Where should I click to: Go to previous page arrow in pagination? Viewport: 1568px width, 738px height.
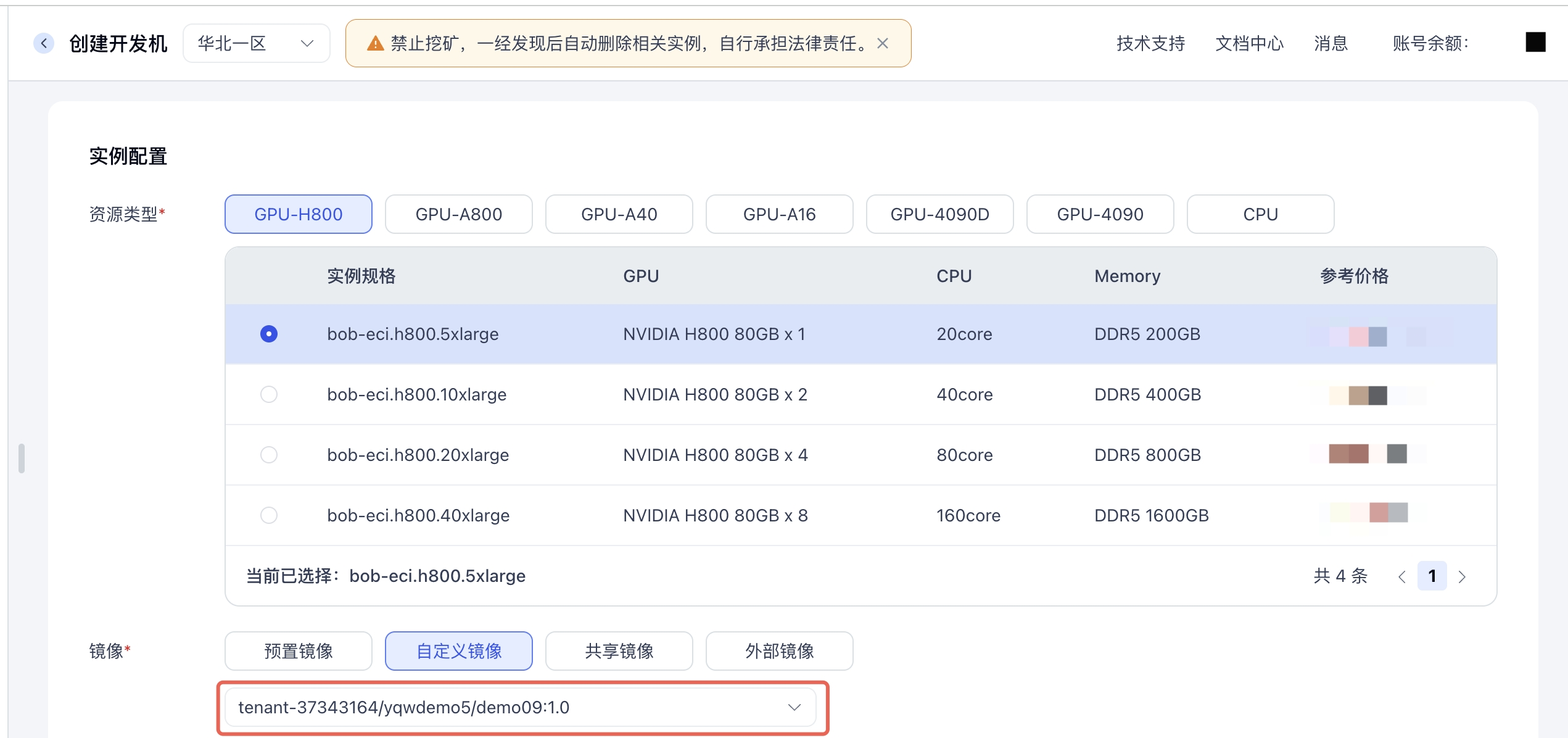(x=1401, y=576)
